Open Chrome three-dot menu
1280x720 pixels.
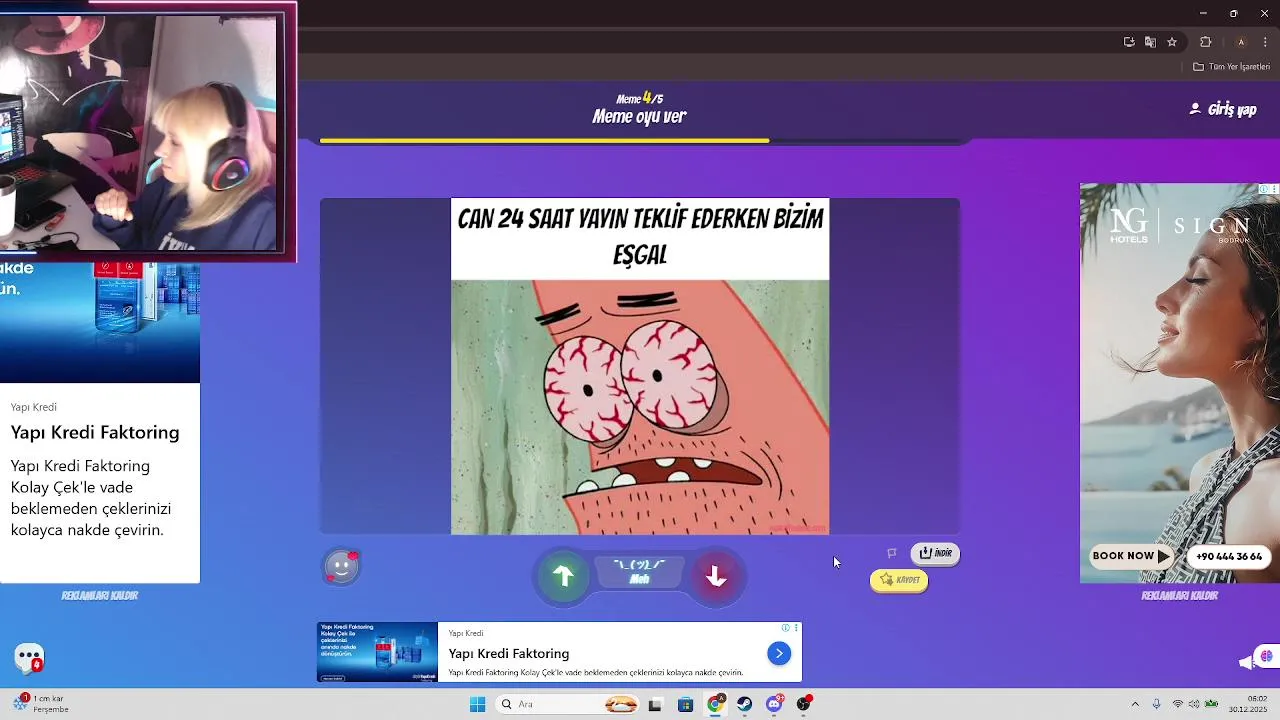pos(1265,42)
